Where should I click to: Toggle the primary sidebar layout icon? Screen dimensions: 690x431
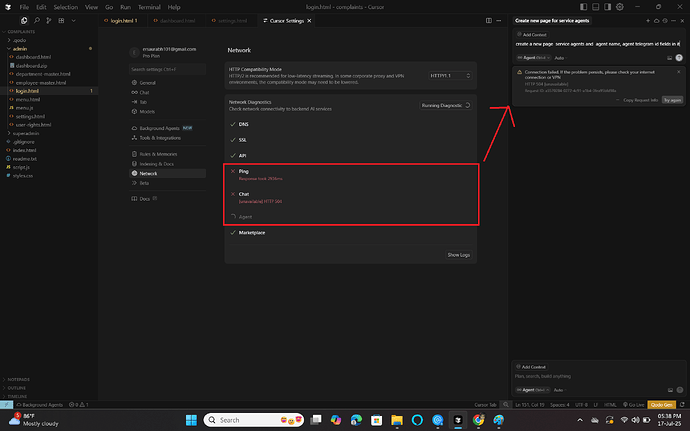584,7
